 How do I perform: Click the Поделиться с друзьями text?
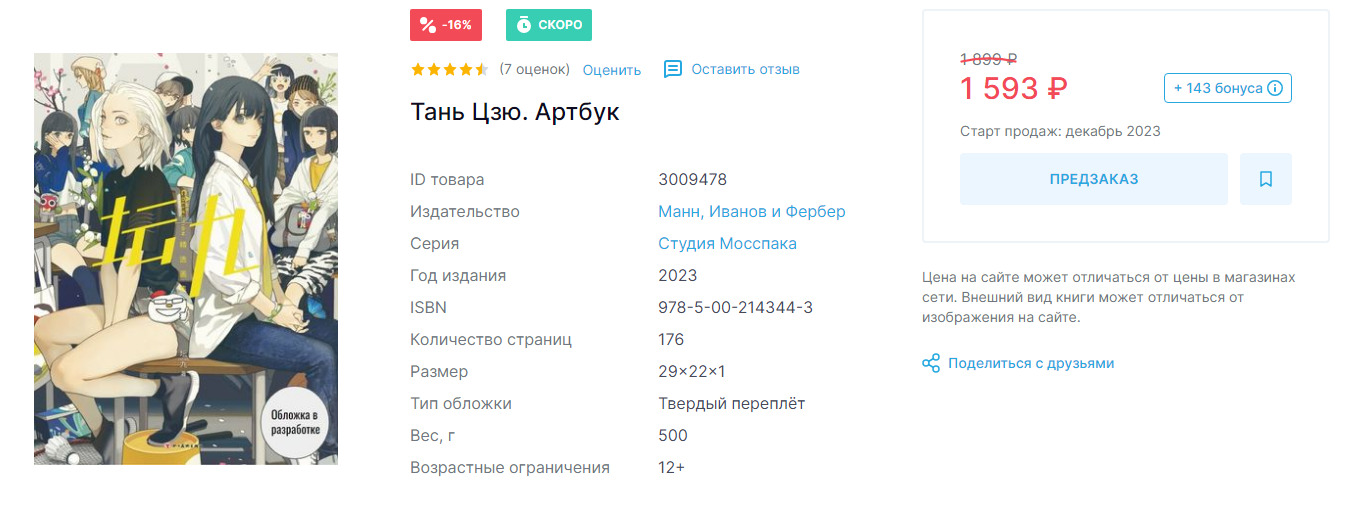(1031, 363)
